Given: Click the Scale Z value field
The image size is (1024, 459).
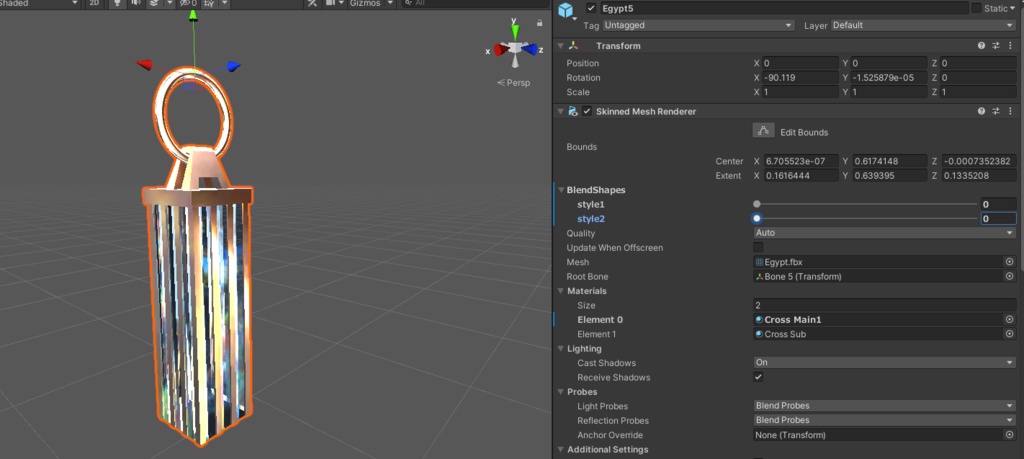Looking at the screenshot, I should pyautogui.click(x=979, y=92).
